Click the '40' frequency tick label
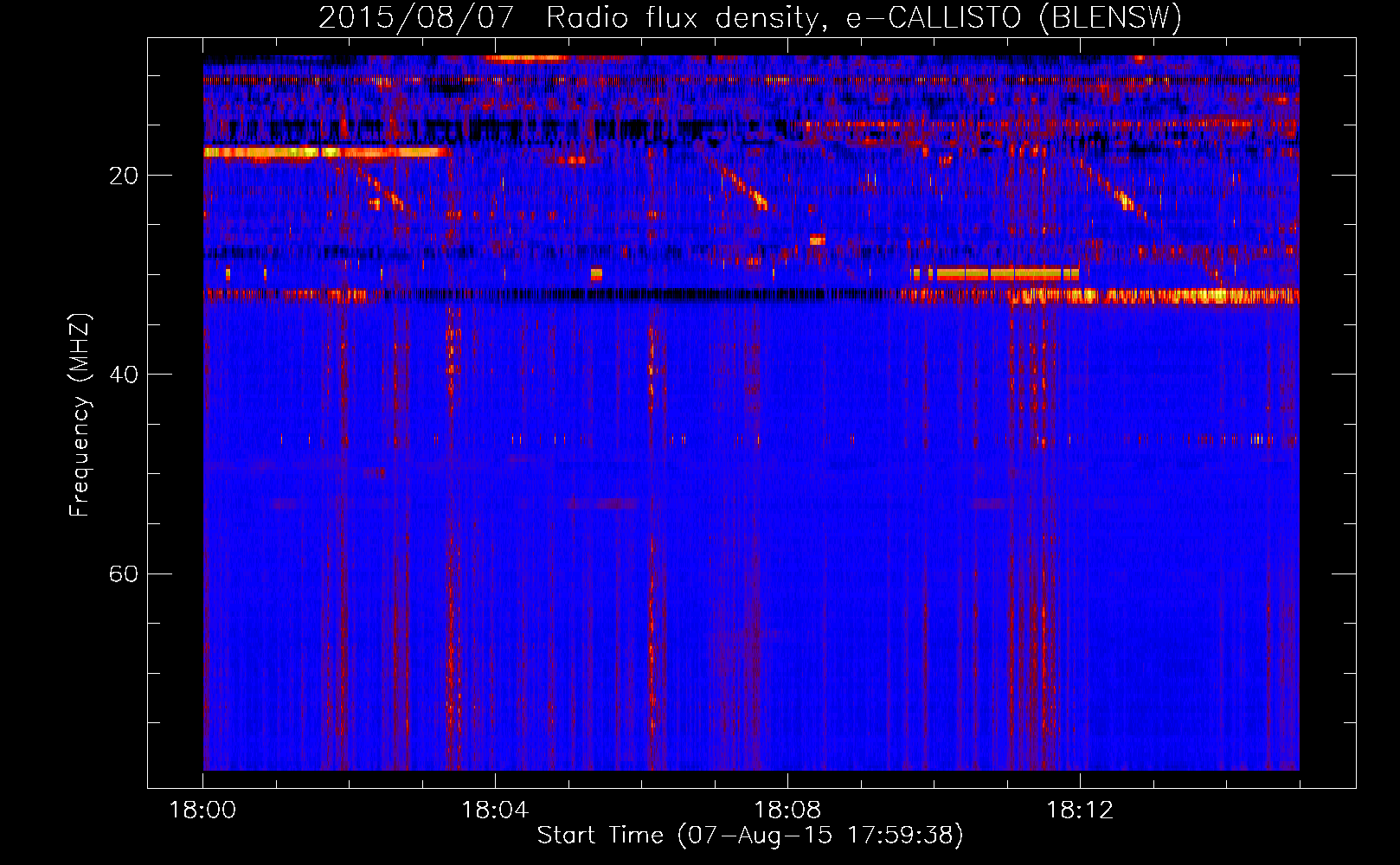 coord(123,375)
